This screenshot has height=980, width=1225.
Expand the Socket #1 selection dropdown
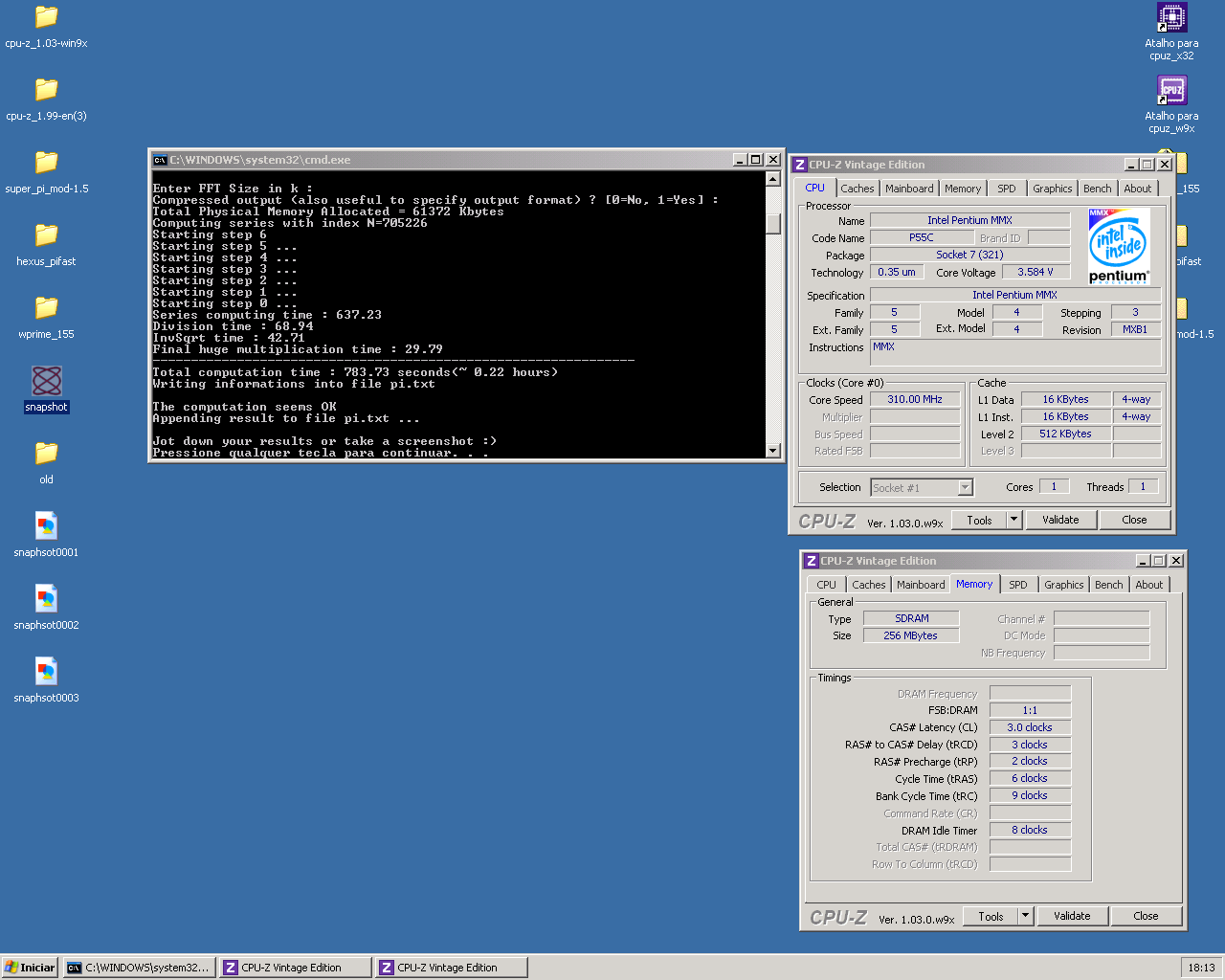[965, 488]
